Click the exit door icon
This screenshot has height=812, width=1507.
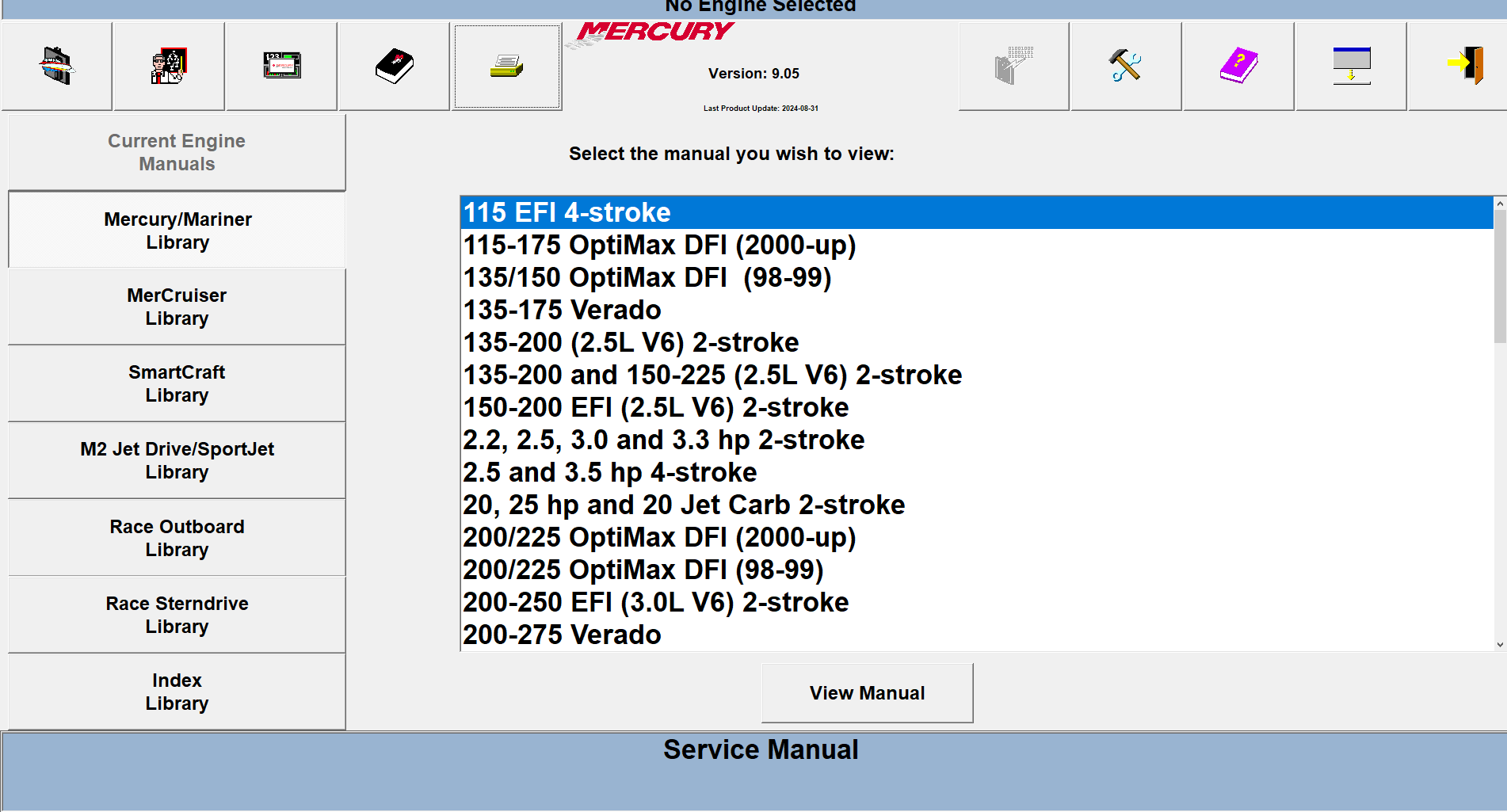(x=1463, y=66)
